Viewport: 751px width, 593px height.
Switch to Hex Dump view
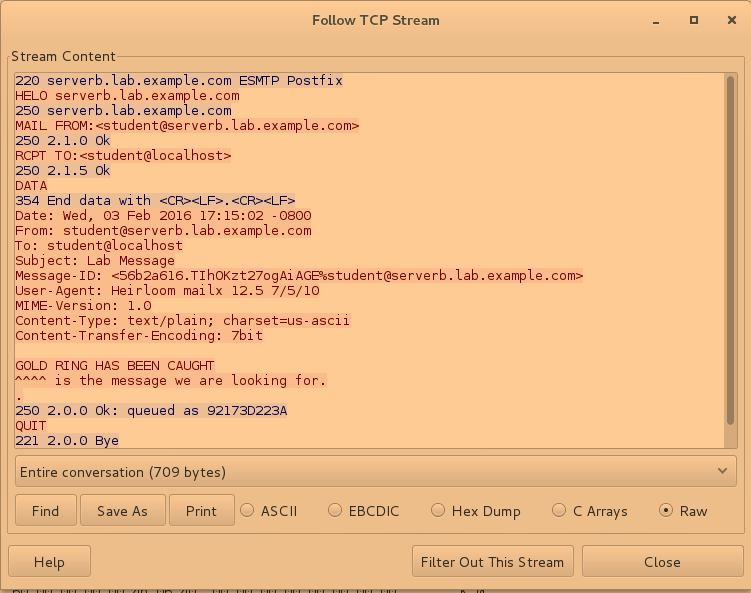pos(439,510)
